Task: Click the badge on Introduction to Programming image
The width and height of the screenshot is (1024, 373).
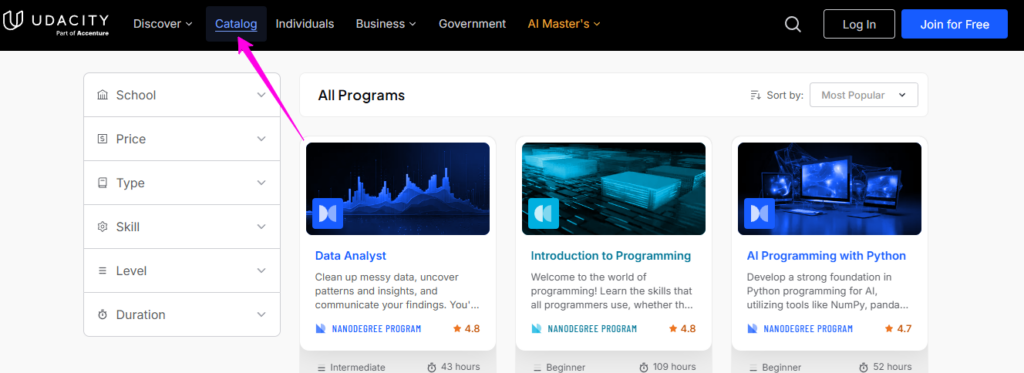Action: click(543, 213)
